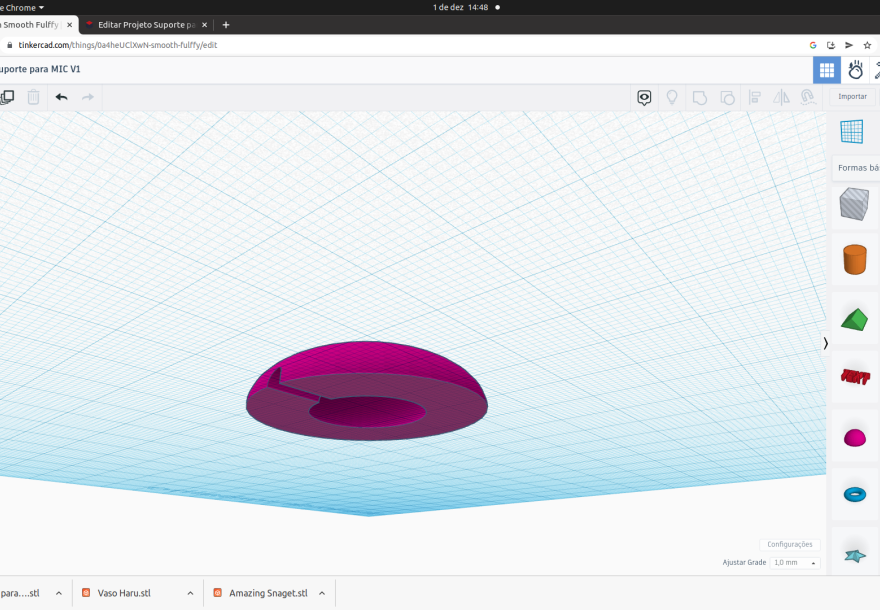
Task: Redo the last undone action
Action: [88, 97]
